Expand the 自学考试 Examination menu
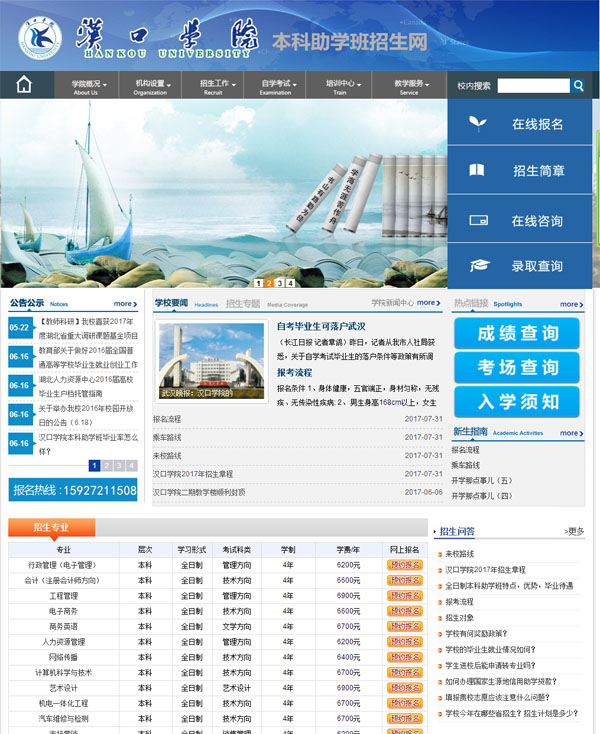The width and height of the screenshot is (600, 734). tap(275, 86)
